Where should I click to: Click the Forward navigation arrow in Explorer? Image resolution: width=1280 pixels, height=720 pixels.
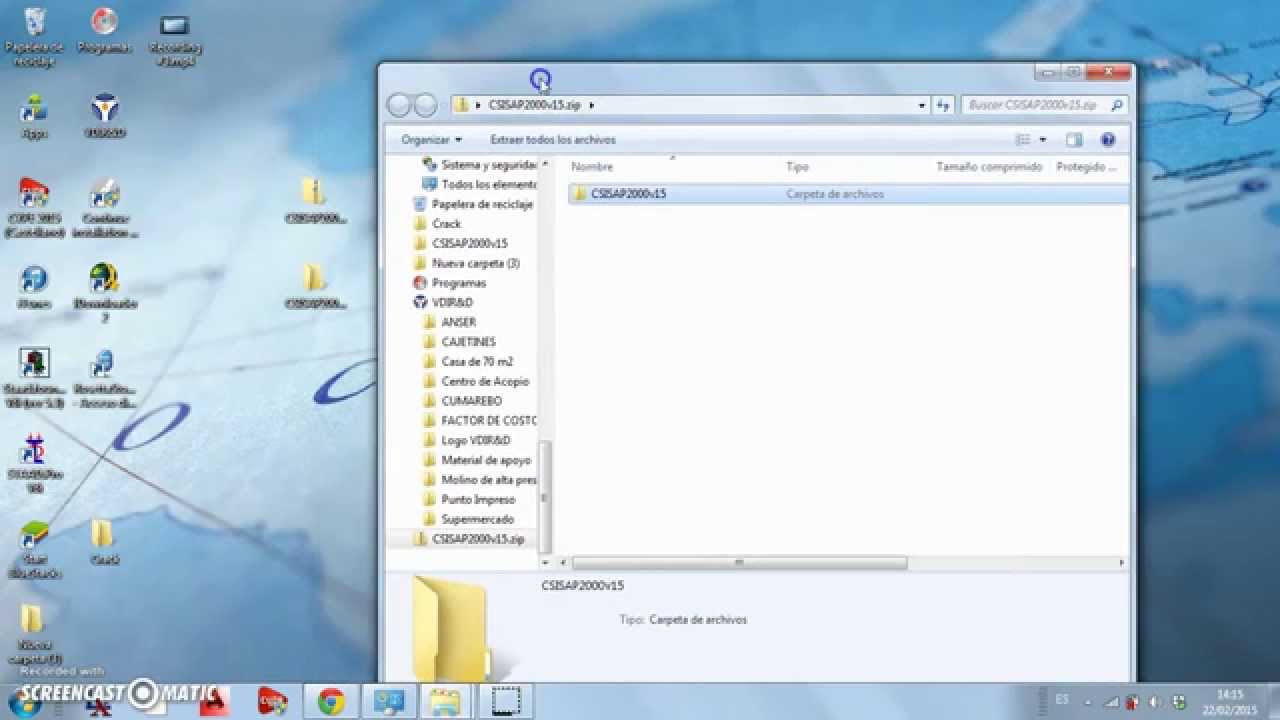point(425,105)
